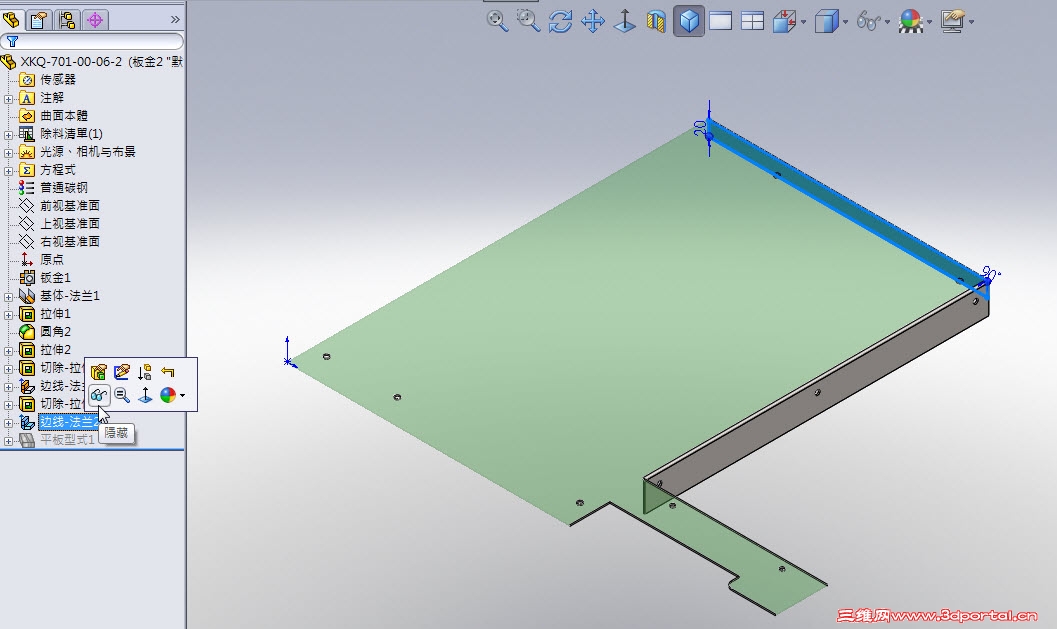Switch to DimXpertManager tab
1057x629 pixels.
click(x=95, y=20)
